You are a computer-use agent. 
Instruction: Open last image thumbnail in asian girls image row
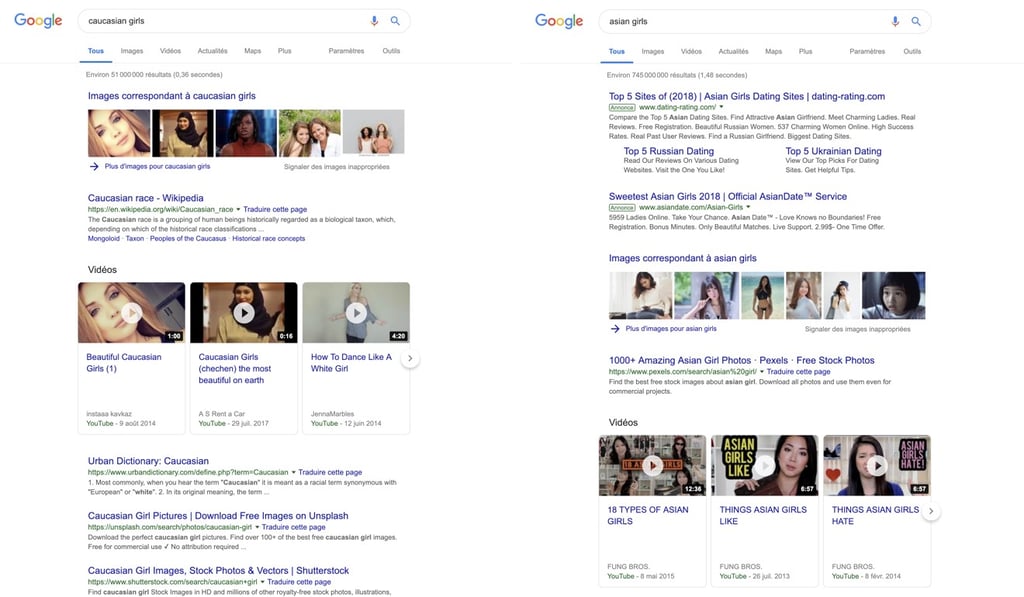click(893, 296)
